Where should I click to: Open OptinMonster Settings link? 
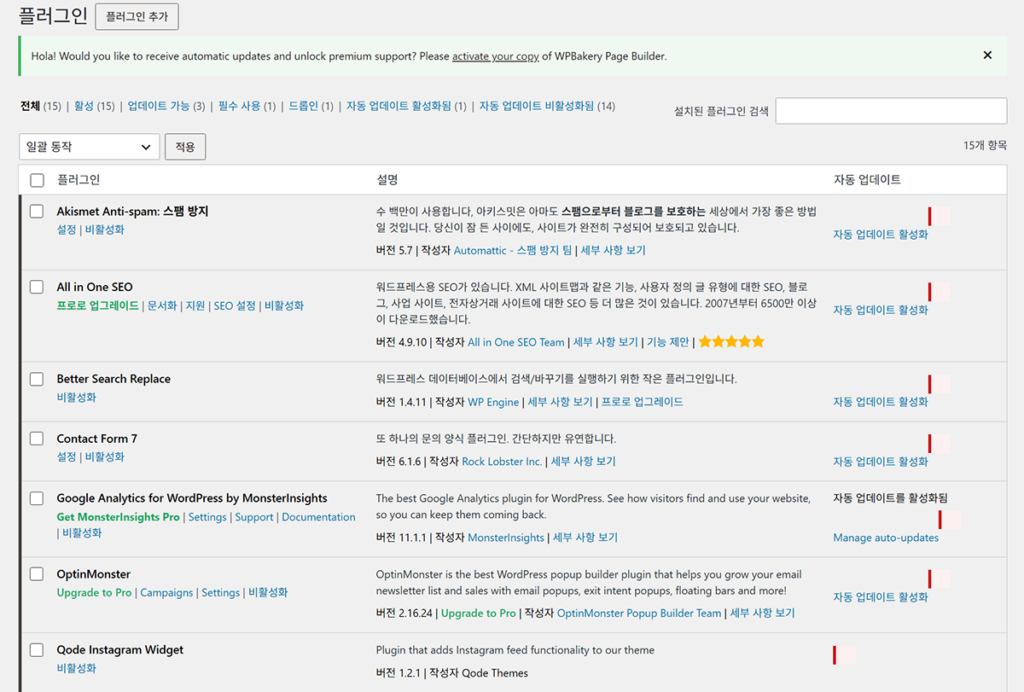pyautogui.click(x=221, y=593)
